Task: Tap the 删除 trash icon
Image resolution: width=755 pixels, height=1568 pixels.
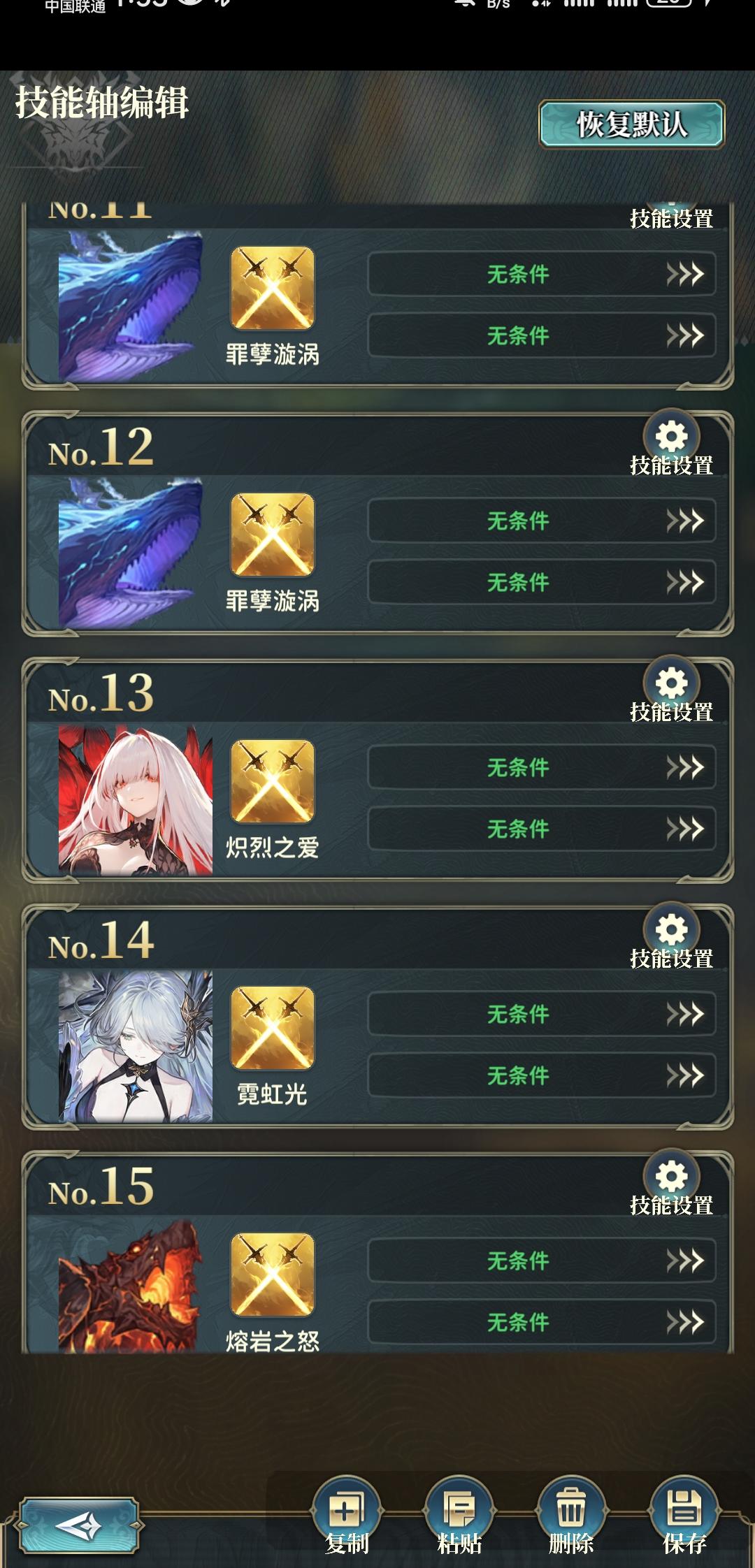Action: [x=572, y=1511]
